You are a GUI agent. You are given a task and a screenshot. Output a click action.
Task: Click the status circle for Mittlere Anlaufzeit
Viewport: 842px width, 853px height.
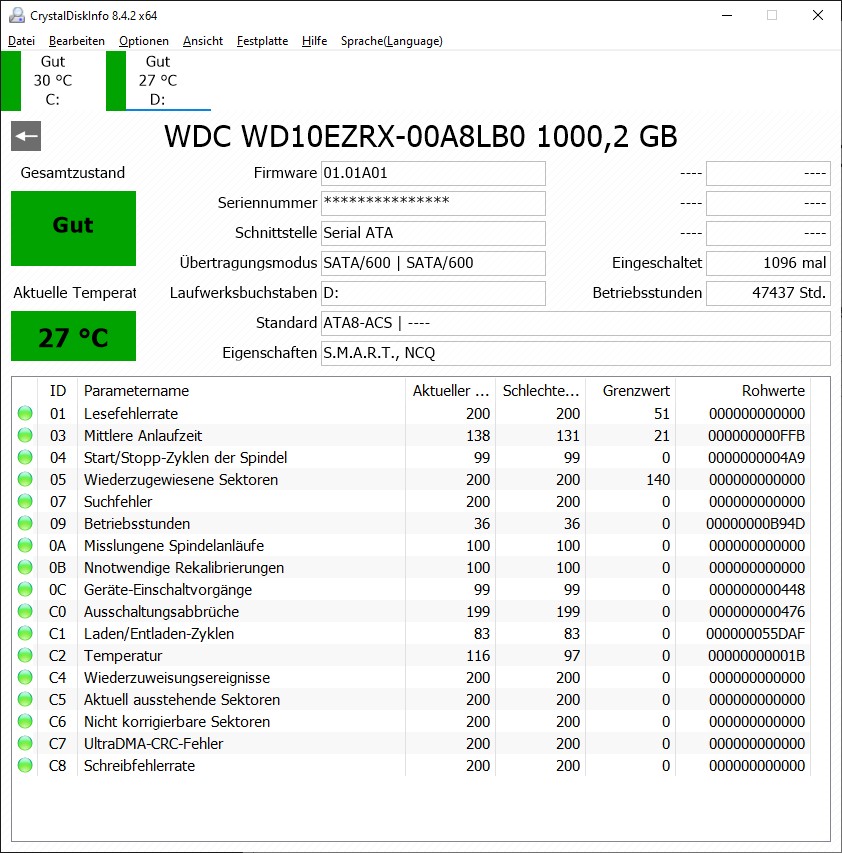coord(25,435)
